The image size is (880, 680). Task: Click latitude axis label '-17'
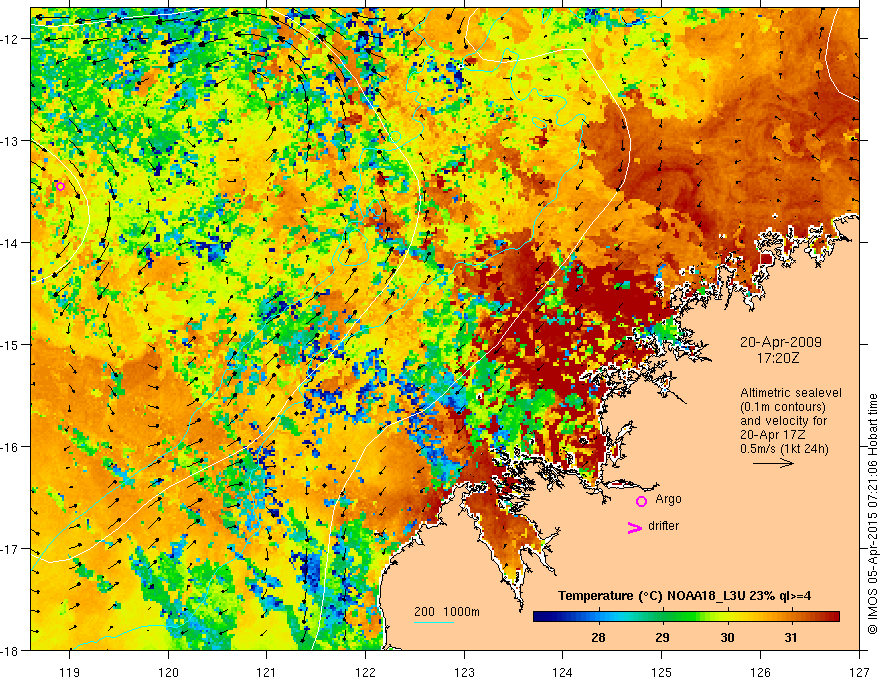pyautogui.click(x=11, y=549)
